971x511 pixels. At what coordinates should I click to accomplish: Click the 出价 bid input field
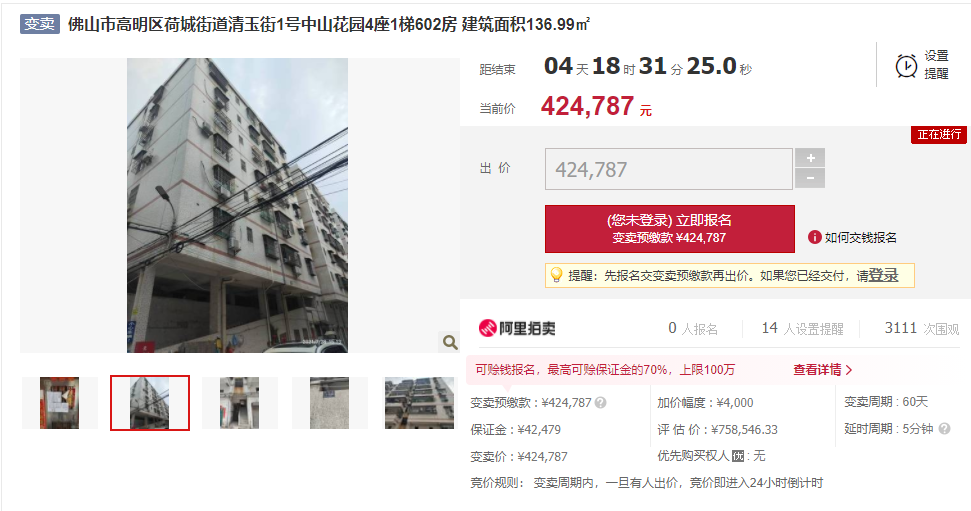tap(669, 169)
